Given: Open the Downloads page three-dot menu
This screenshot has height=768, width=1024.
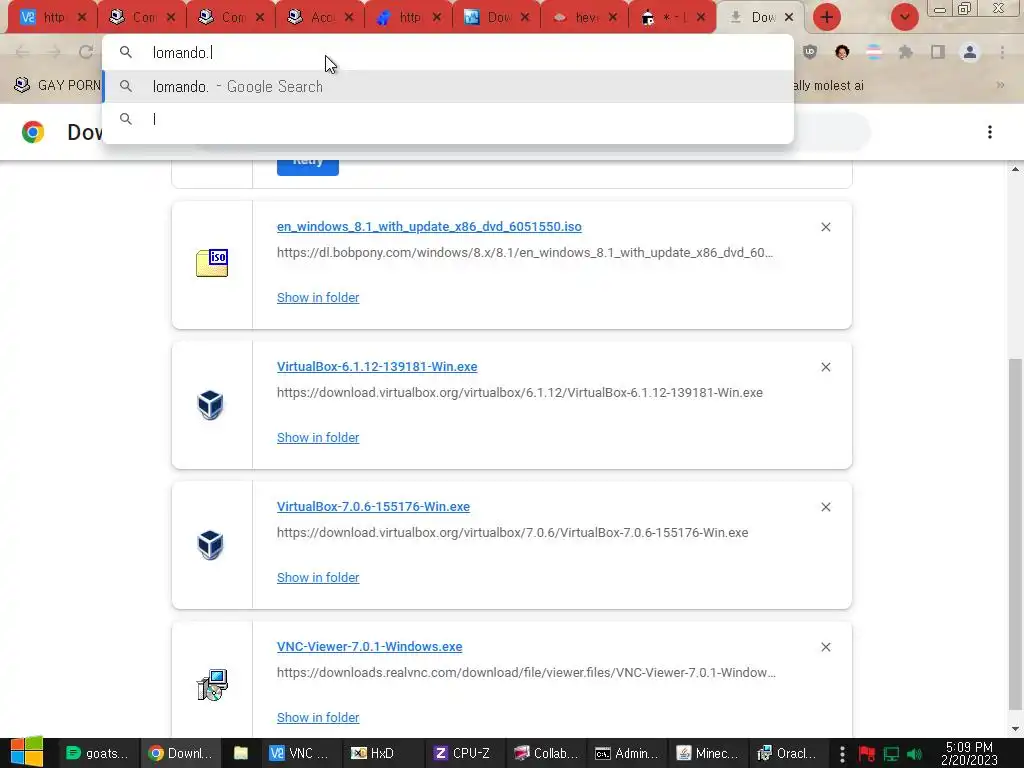Looking at the screenshot, I should pyautogui.click(x=990, y=132).
